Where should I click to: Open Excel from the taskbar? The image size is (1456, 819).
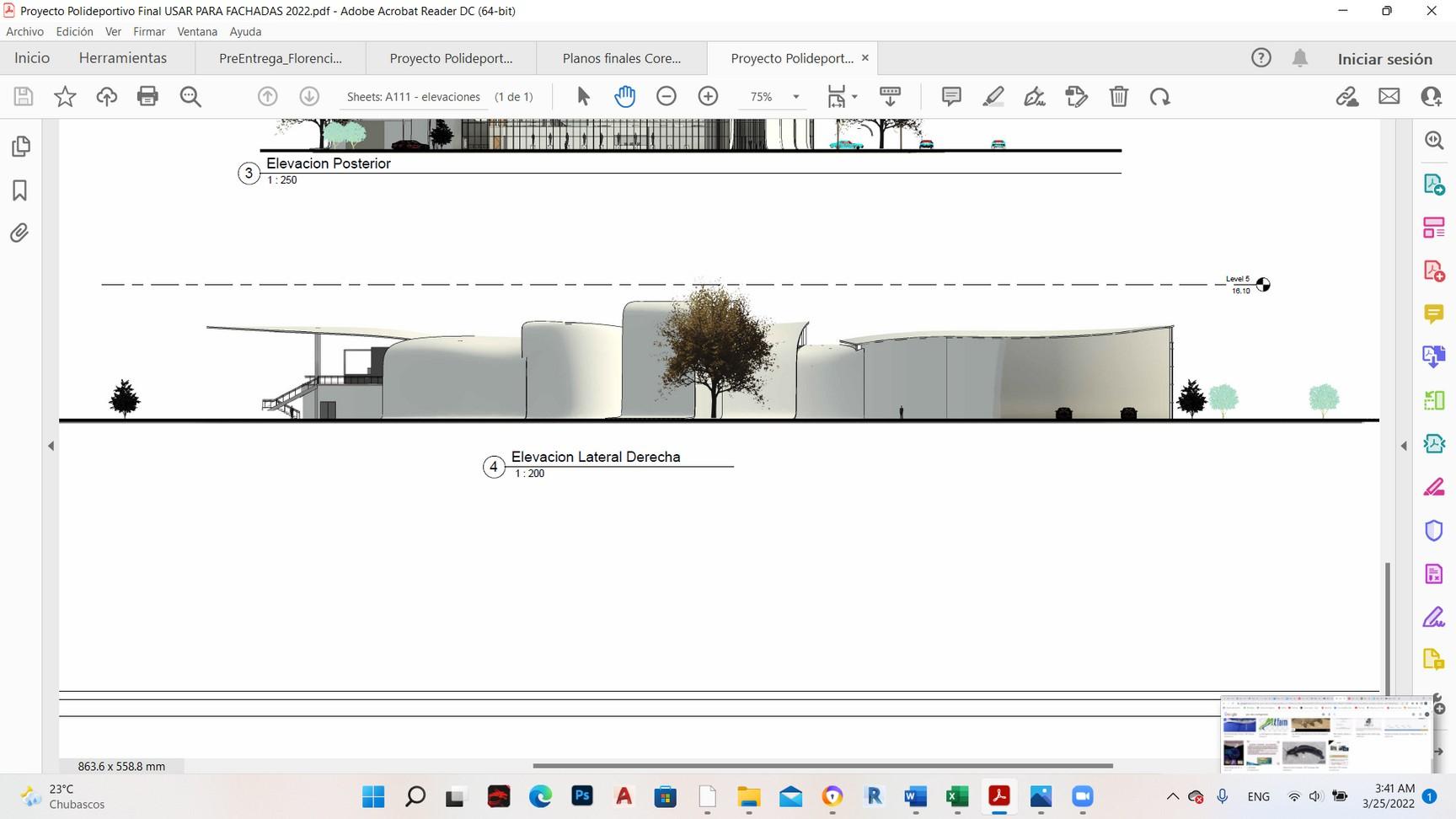[x=957, y=796]
